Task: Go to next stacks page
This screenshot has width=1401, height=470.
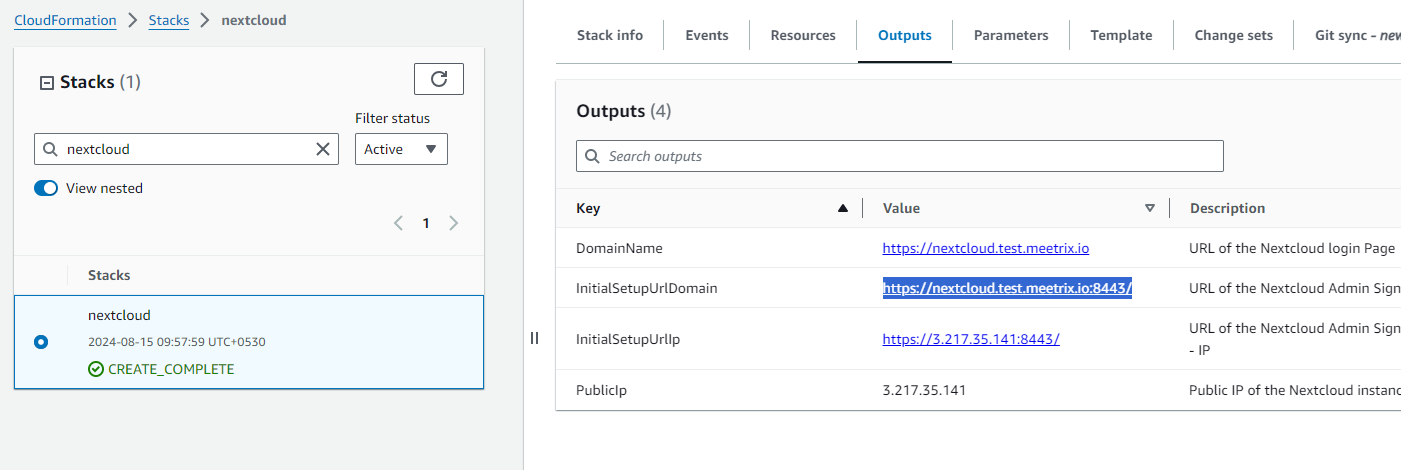Action: (x=453, y=223)
